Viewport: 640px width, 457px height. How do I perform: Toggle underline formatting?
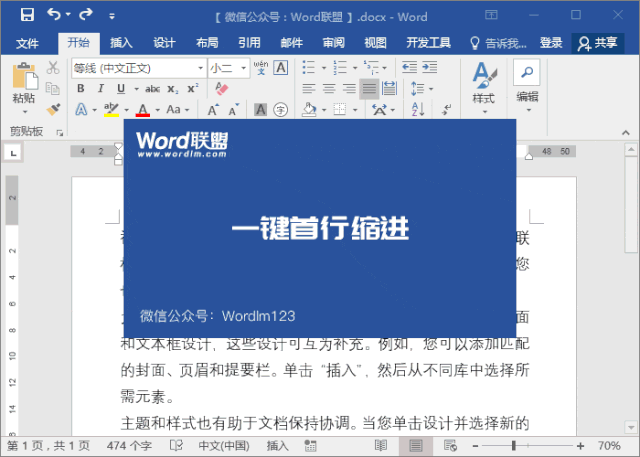click(x=121, y=88)
